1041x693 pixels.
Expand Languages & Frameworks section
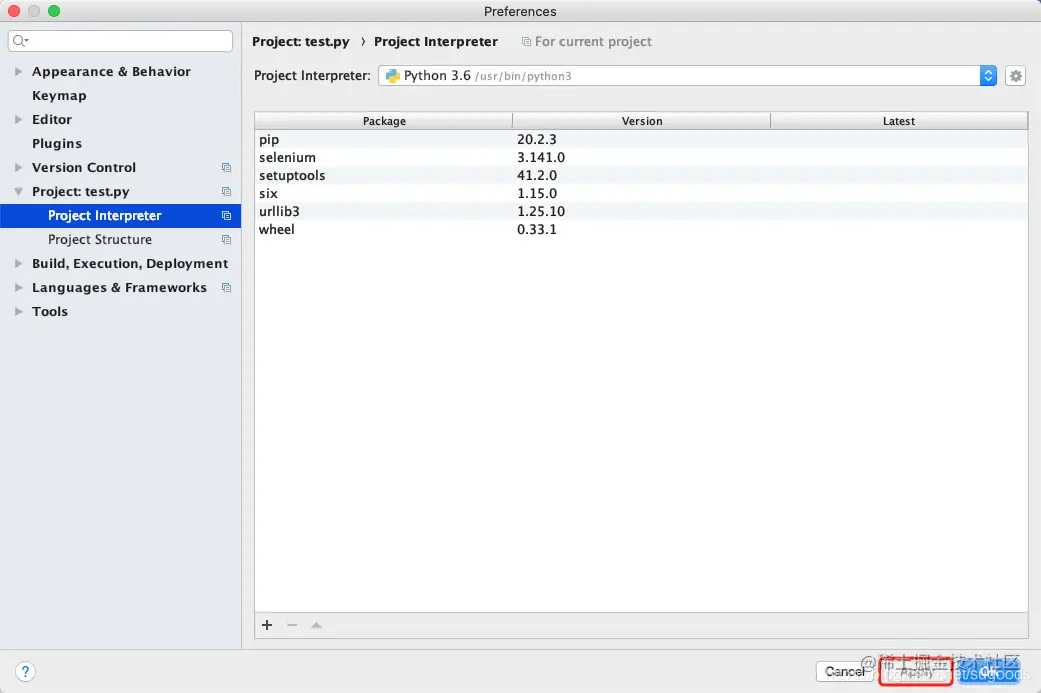(19, 287)
